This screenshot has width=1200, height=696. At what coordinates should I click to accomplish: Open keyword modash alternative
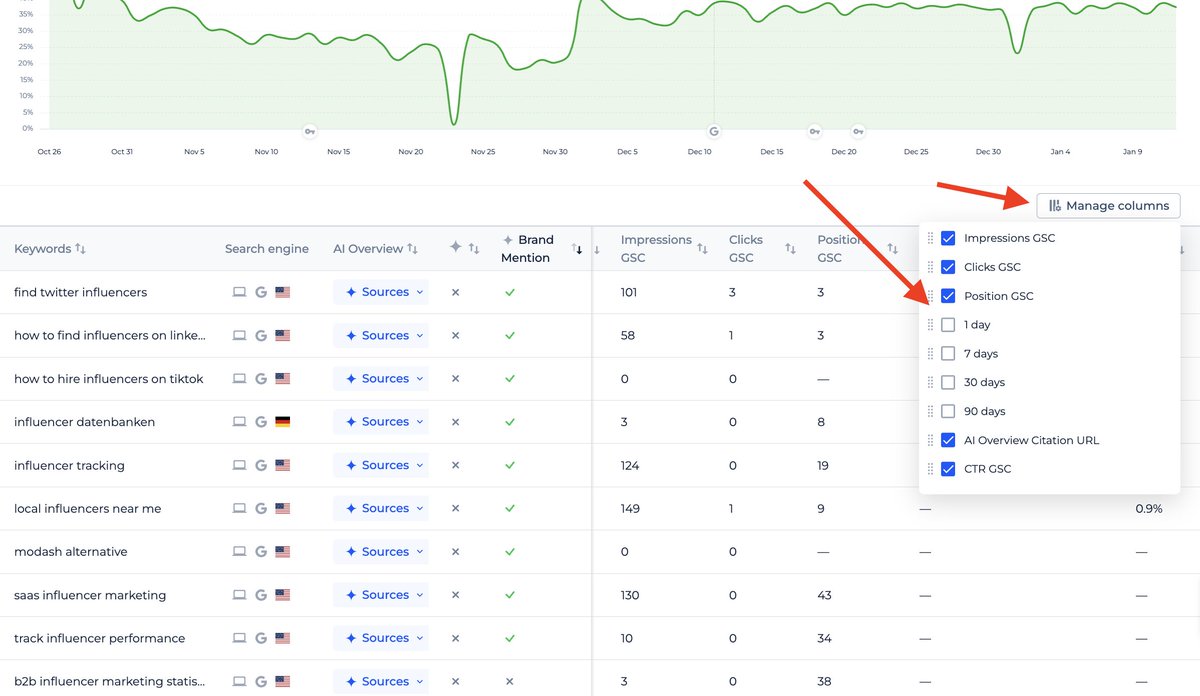[71, 552]
